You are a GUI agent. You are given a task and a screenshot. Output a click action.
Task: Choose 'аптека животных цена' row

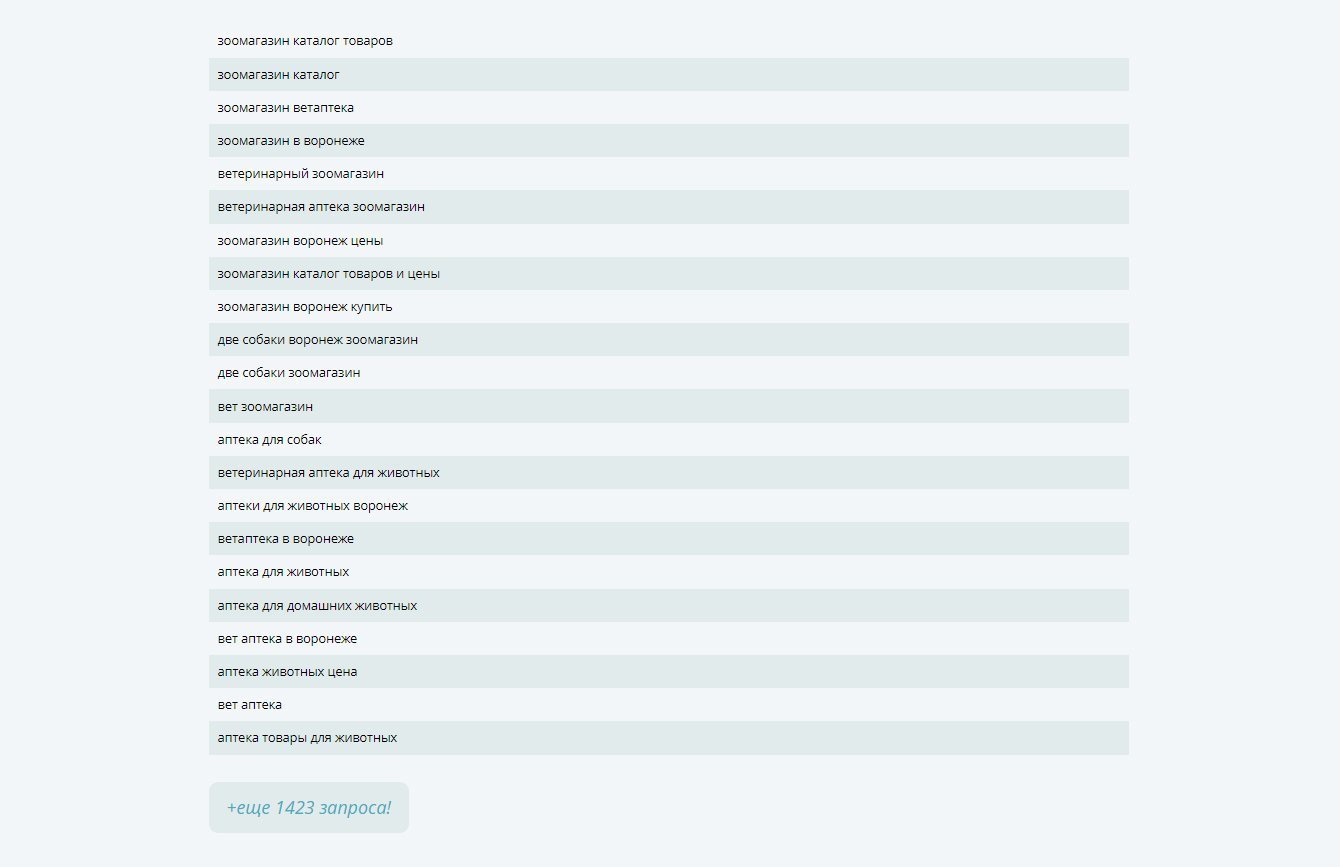point(669,671)
